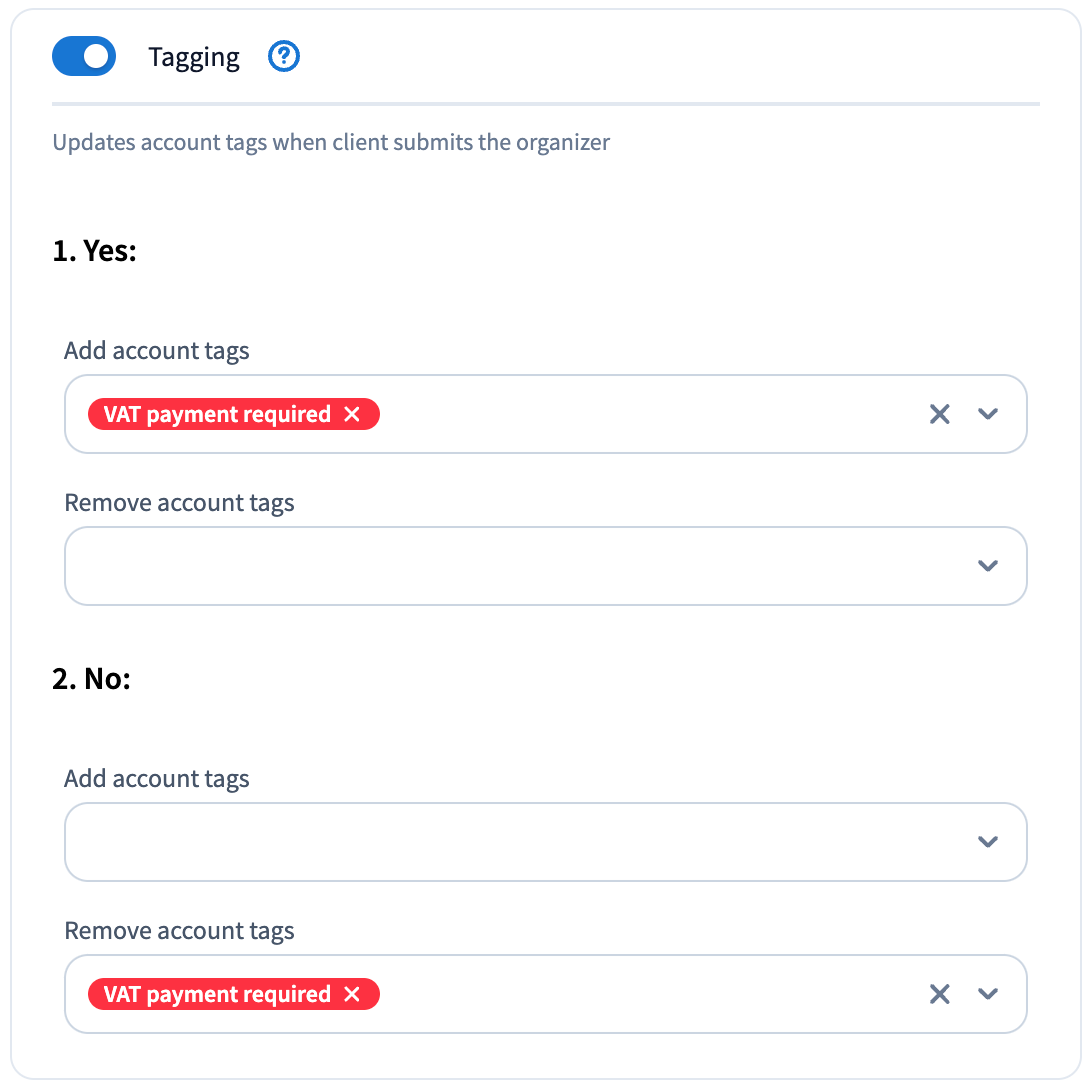
Task: Click Add account tags label under No
Action: (x=157, y=779)
